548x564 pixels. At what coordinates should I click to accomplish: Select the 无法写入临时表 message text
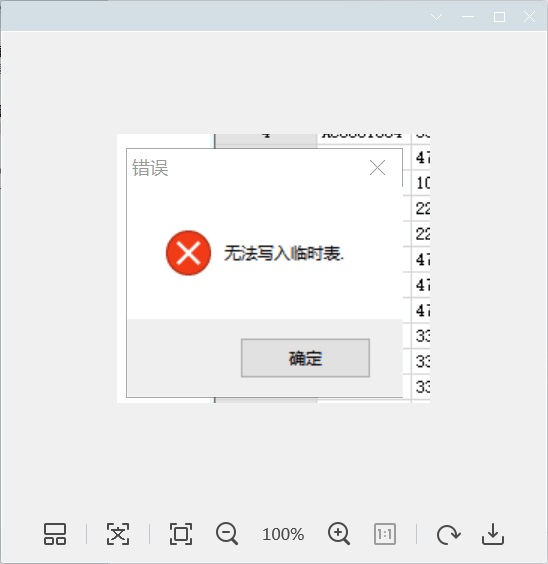click(x=284, y=253)
